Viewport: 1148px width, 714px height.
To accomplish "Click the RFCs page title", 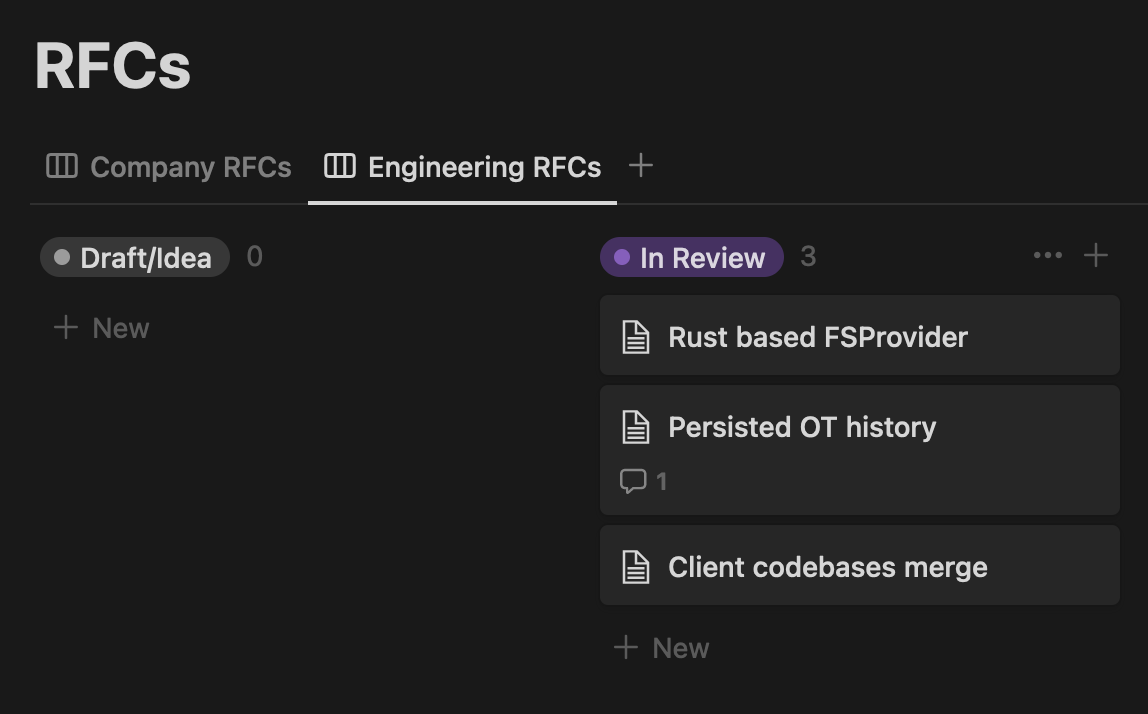I will coord(113,67).
